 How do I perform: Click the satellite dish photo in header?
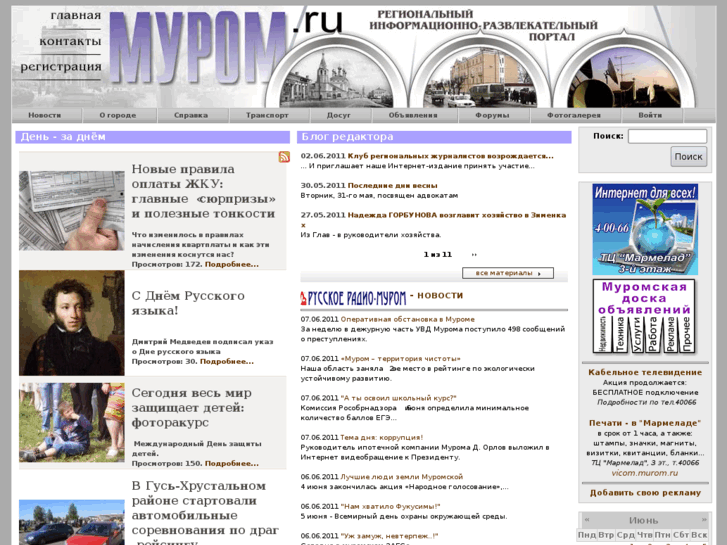pyautogui.click(x=624, y=78)
